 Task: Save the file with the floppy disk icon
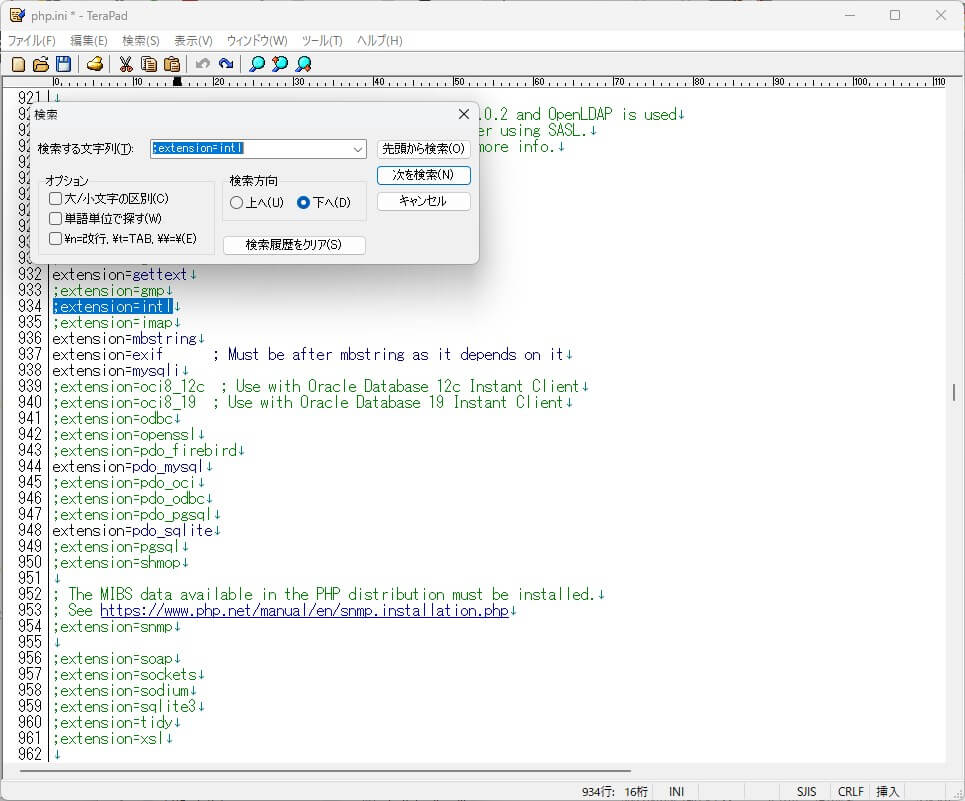pos(63,64)
